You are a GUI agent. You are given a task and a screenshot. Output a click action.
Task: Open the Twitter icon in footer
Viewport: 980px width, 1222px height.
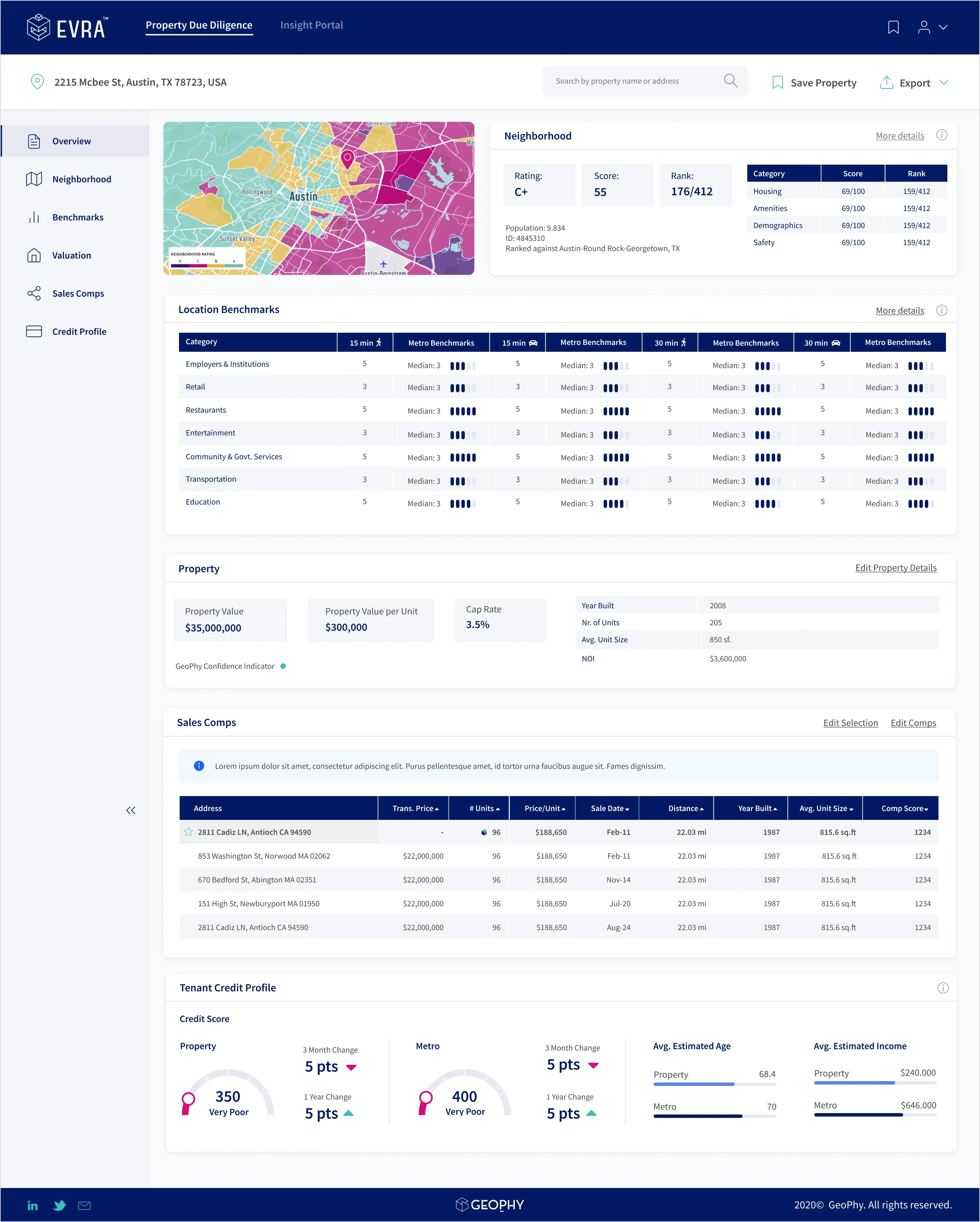click(59, 1206)
